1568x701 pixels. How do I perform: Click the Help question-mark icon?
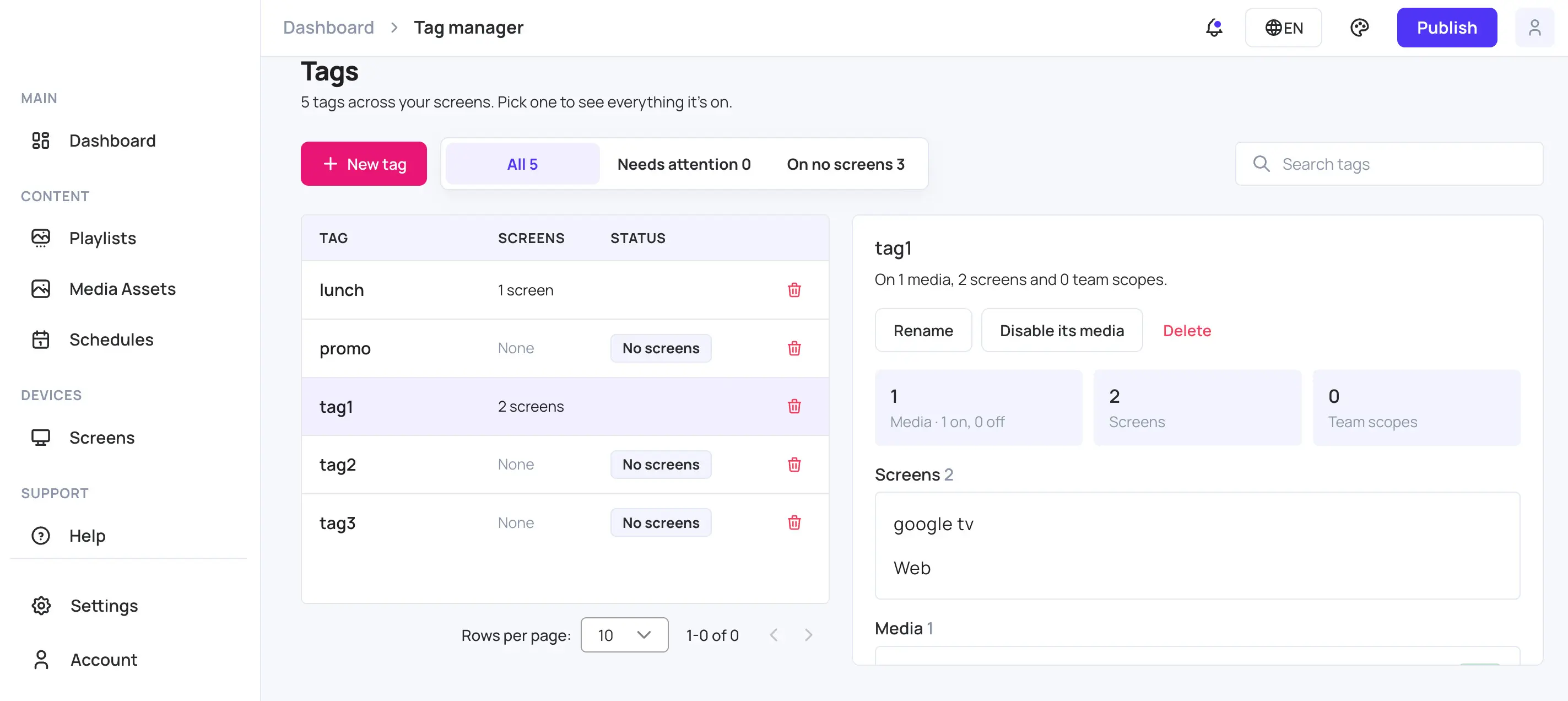(41, 535)
